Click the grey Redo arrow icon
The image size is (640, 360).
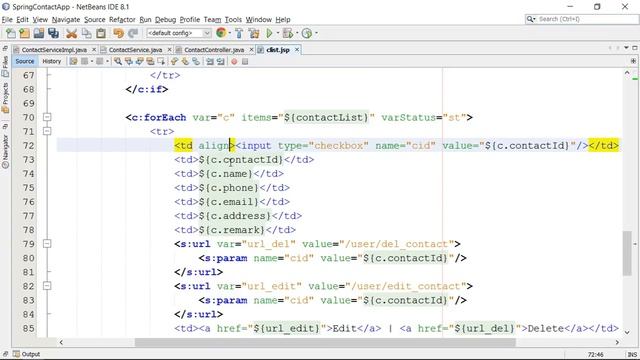tap(133, 33)
